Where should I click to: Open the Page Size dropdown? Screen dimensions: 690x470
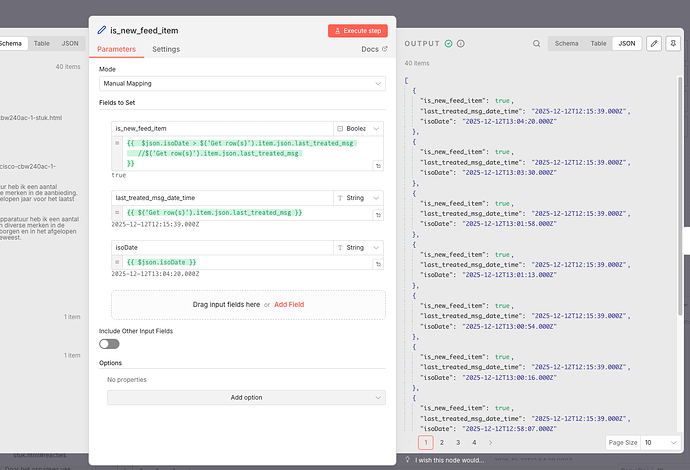661,442
